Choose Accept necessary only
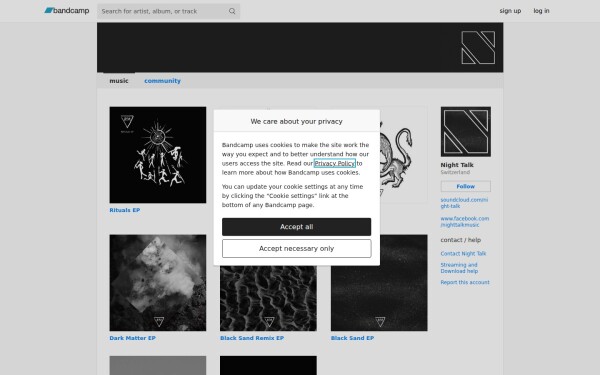Screen dimensions: 600x375 297,248
